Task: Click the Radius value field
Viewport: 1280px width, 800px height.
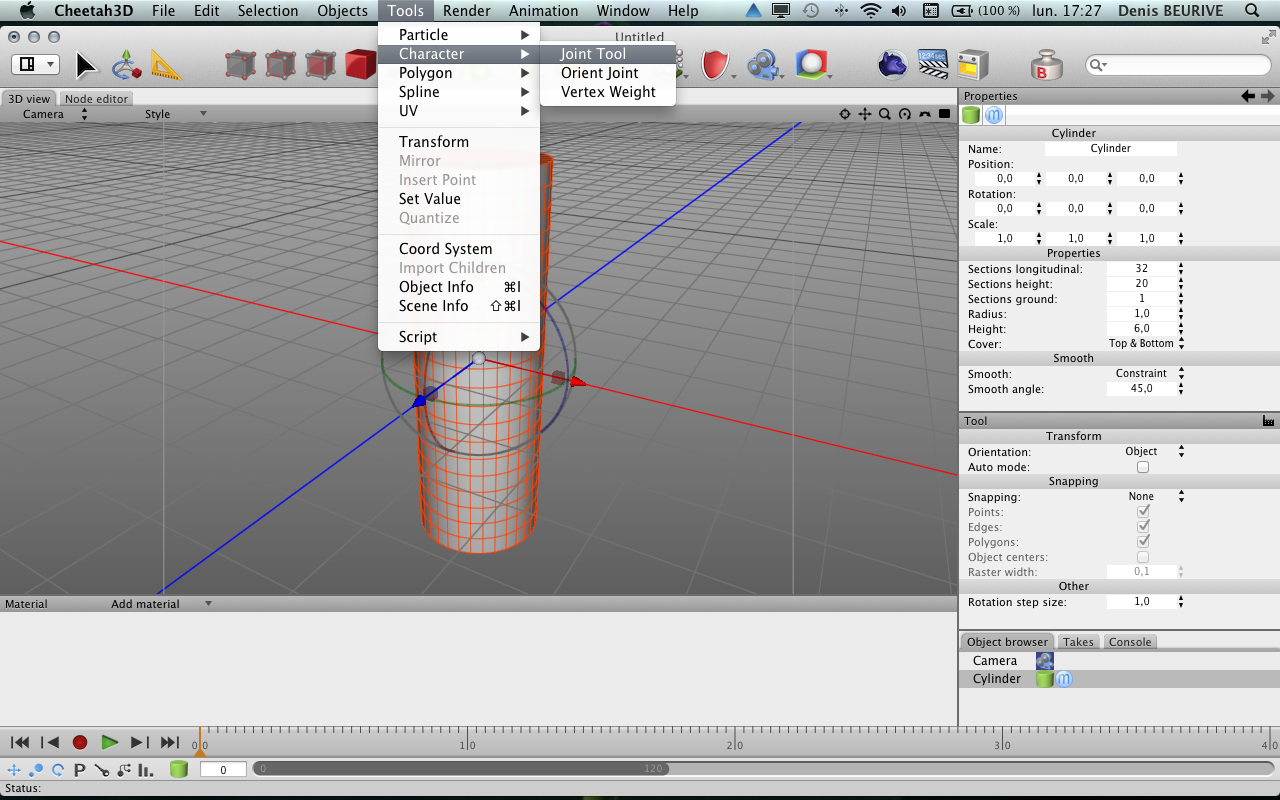Action: click(x=1141, y=314)
